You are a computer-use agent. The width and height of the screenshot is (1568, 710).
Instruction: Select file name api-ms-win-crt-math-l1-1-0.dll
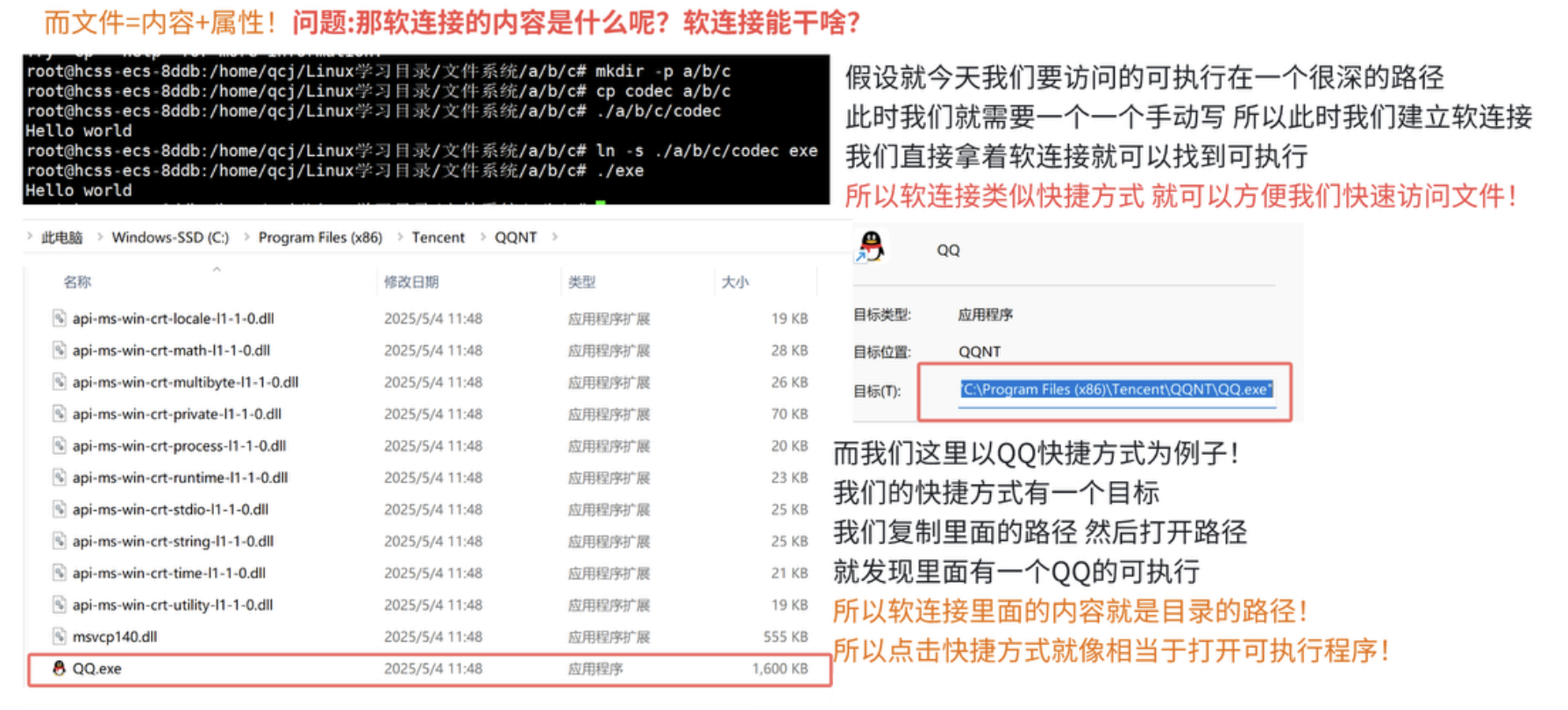(x=171, y=350)
